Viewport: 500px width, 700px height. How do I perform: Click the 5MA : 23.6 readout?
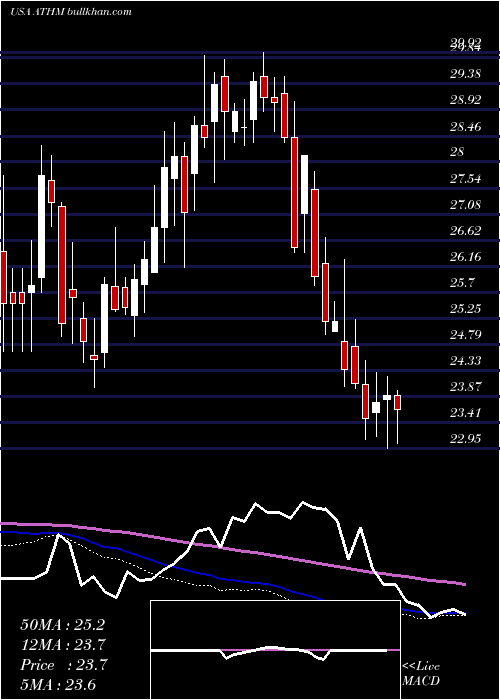pos(58,684)
